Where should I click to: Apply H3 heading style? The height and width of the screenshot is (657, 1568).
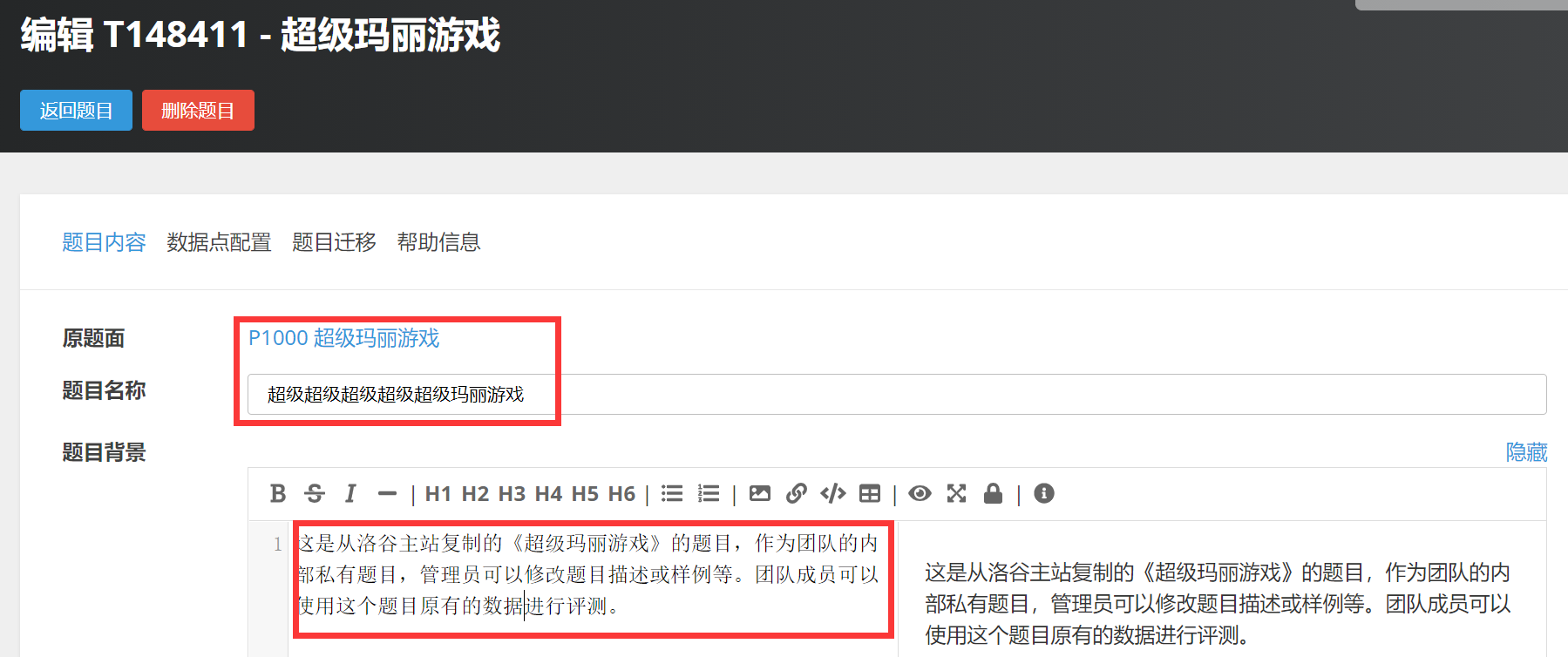(512, 494)
